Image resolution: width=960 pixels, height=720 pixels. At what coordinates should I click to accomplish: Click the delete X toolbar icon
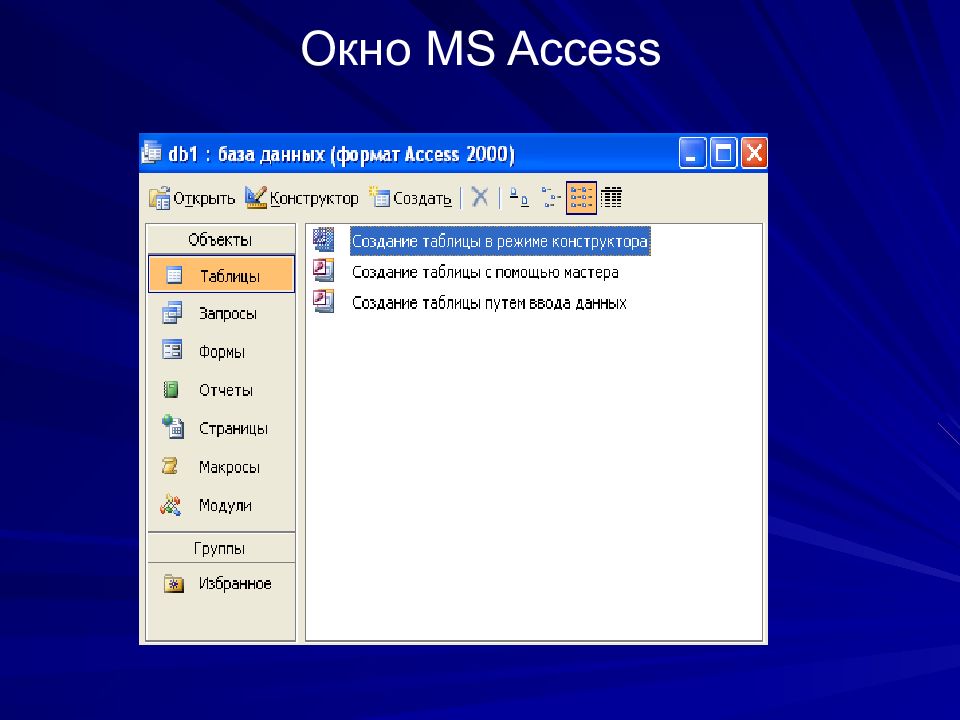[480, 197]
